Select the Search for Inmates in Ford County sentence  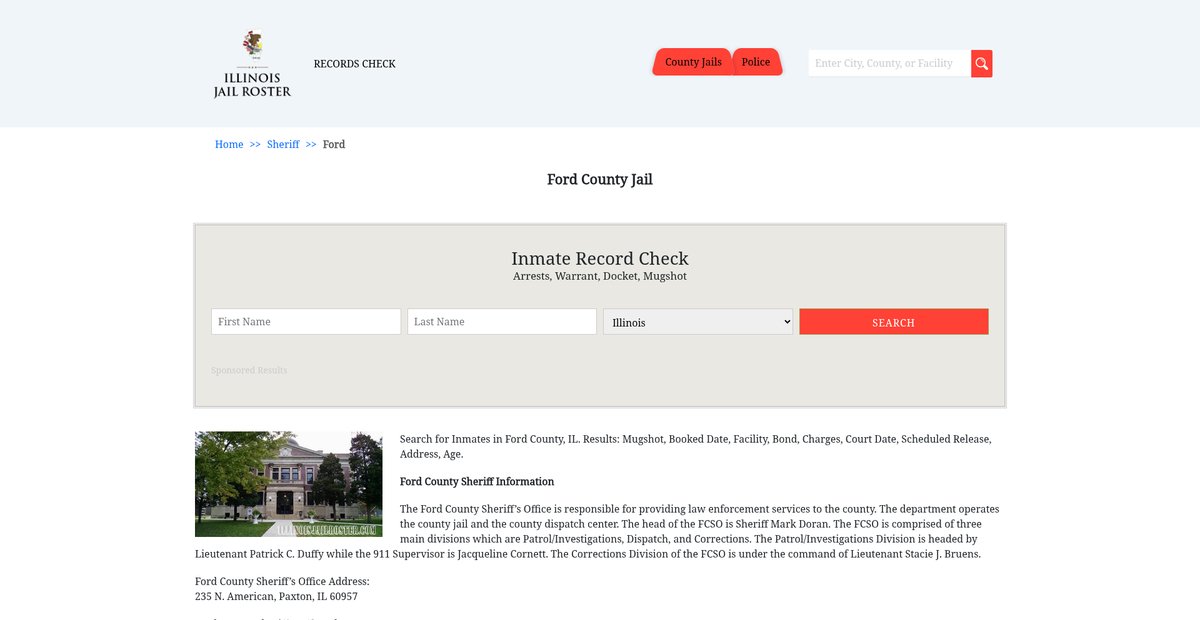(x=695, y=447)
